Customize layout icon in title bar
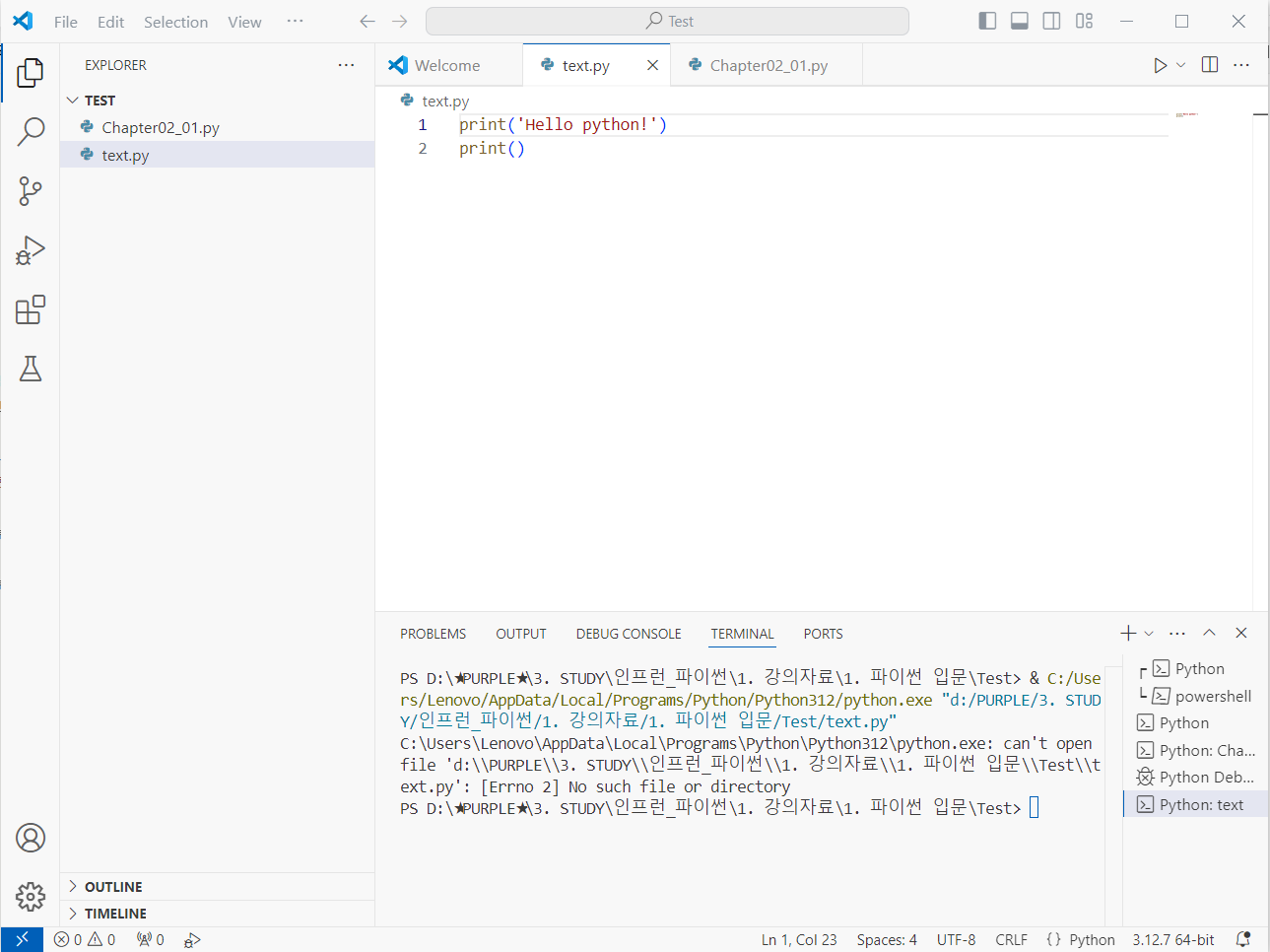The width and height of the screenshot is (1270, 952). [x=1085, y=21]
